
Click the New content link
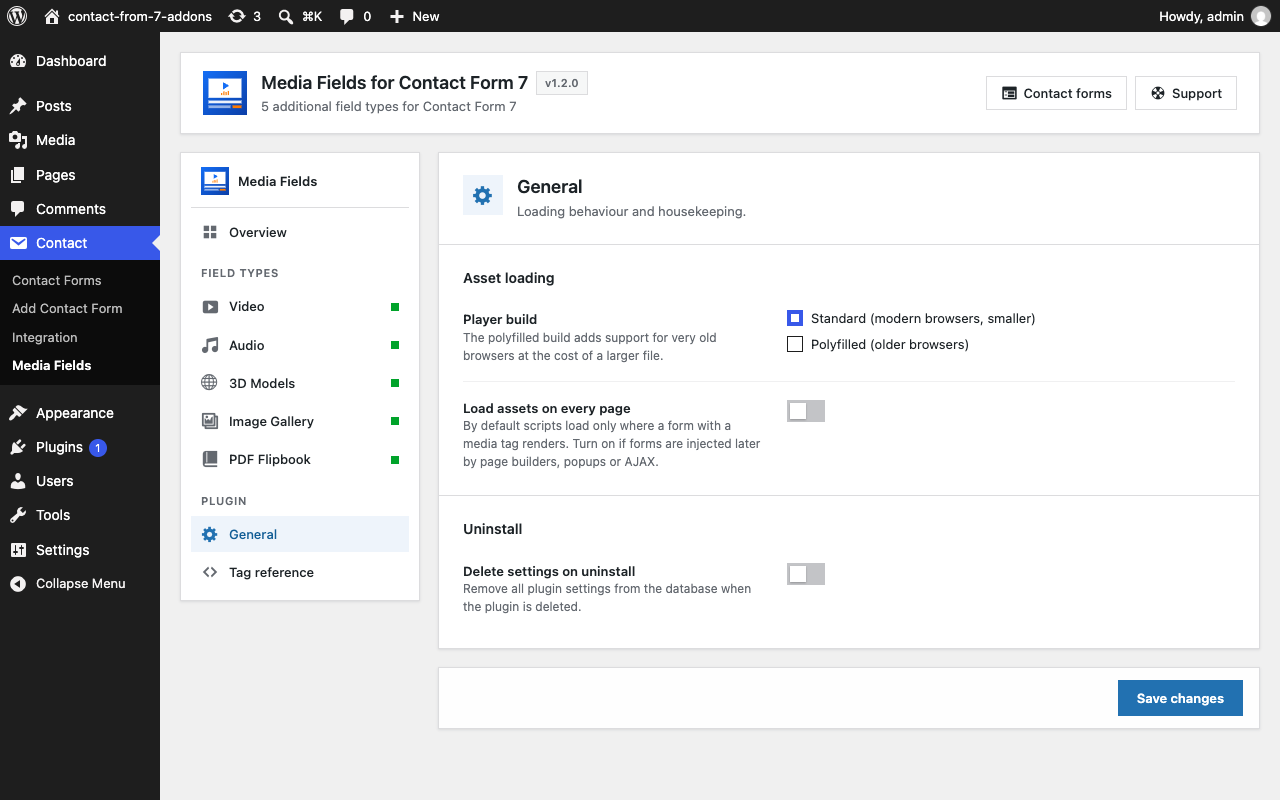(x=414, y=16)
